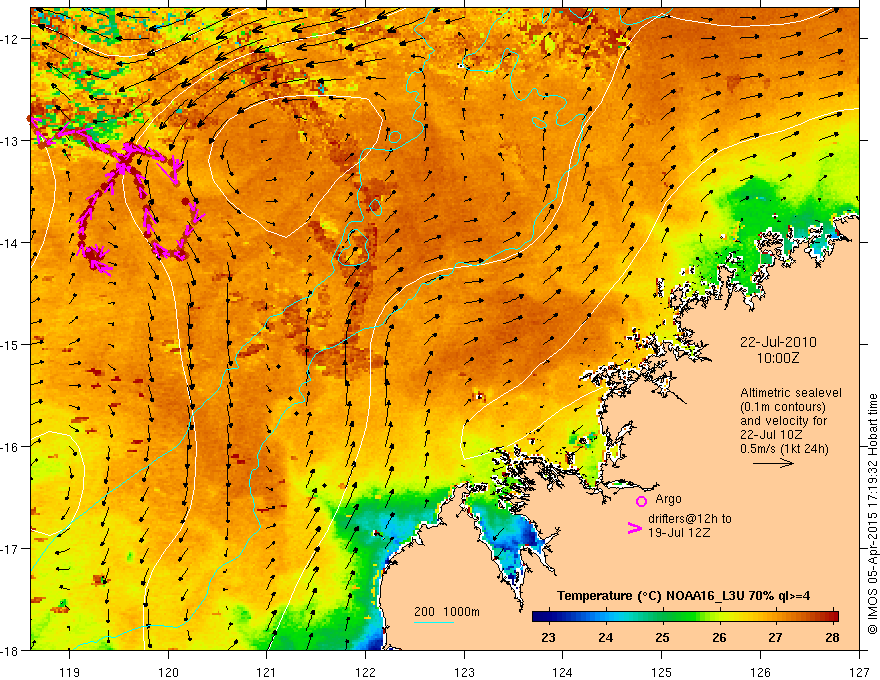Click longitude axis label 123
The width and height of the screenshot is (880, 680).
click(x=464, y=672)
